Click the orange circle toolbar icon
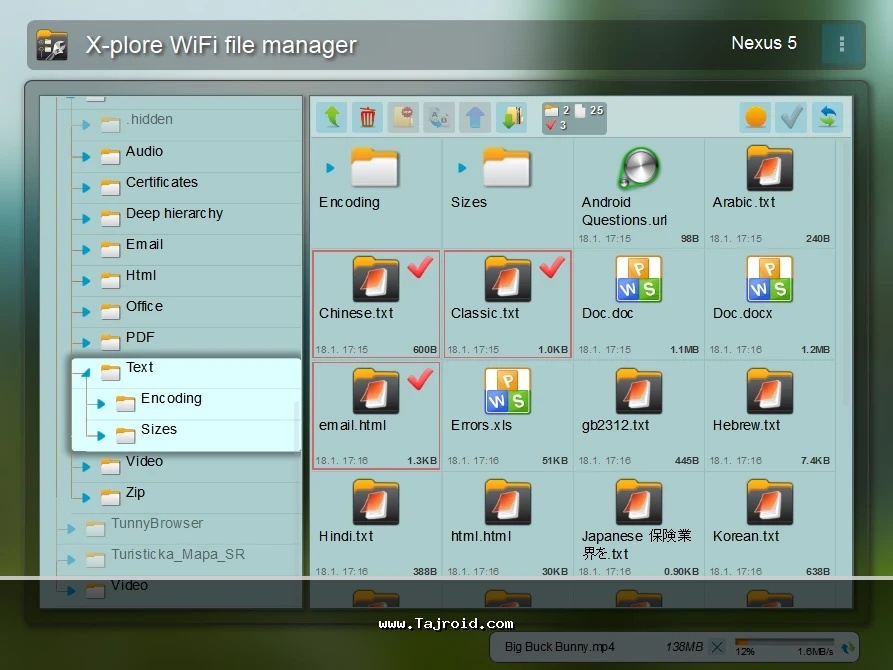 tap(756, 117)
